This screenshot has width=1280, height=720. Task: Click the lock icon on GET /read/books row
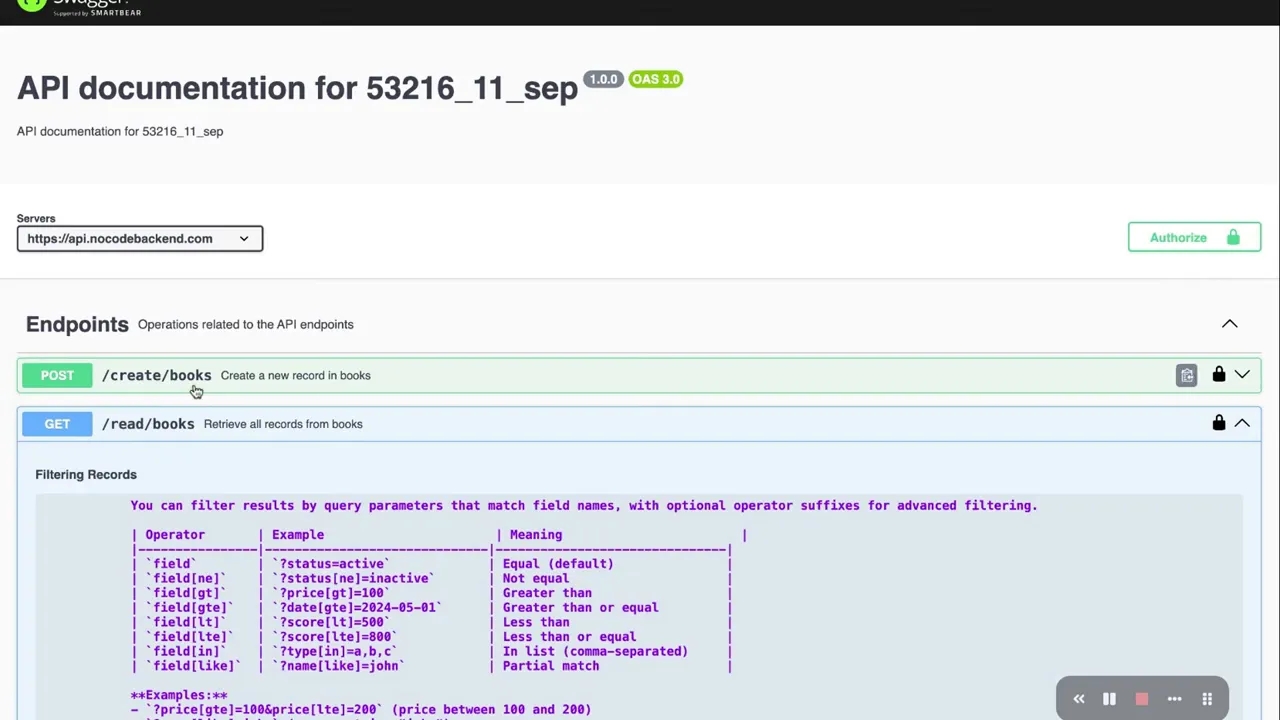click(x=1218, y=424)
